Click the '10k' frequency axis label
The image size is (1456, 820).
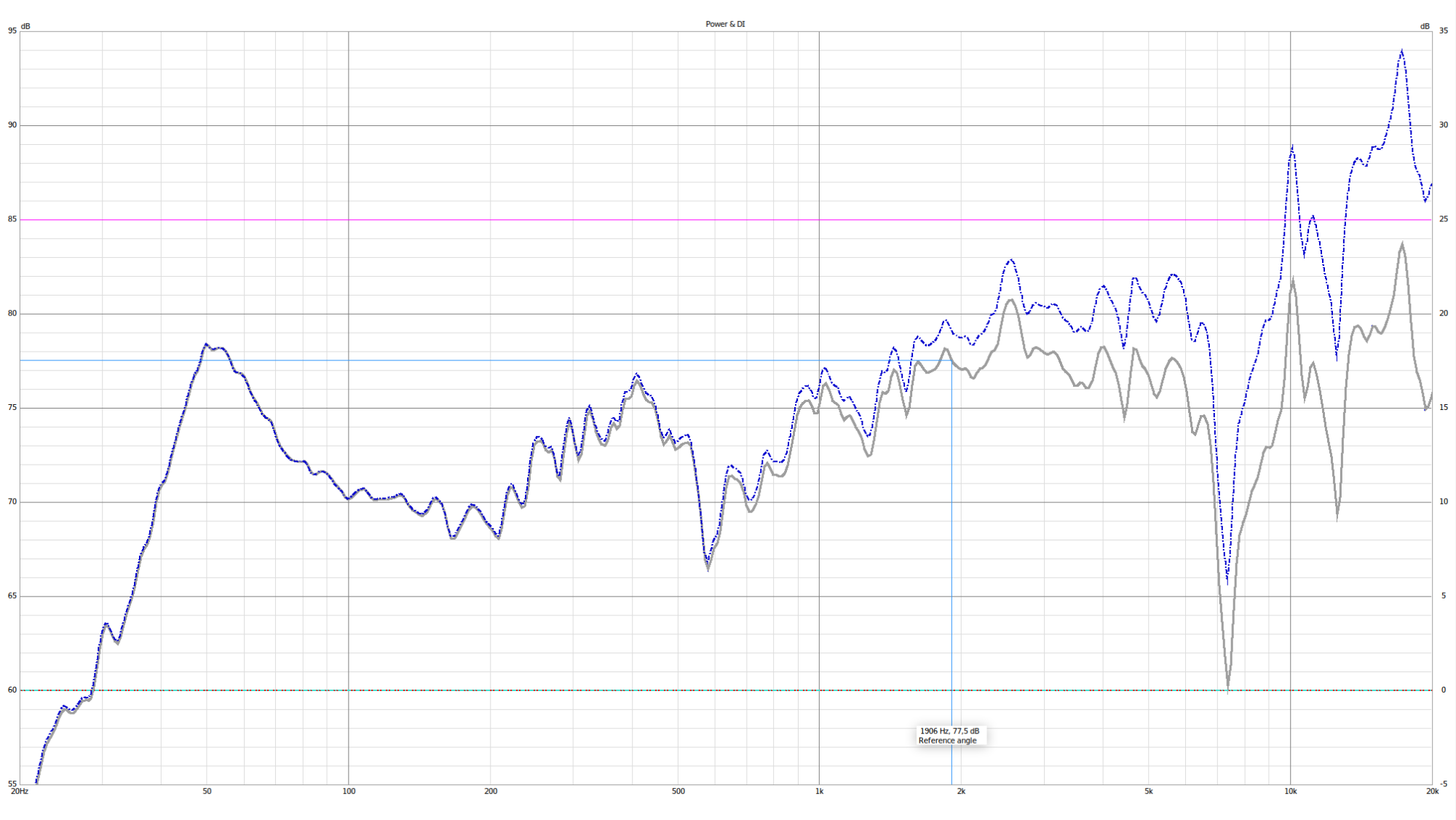1290,792
